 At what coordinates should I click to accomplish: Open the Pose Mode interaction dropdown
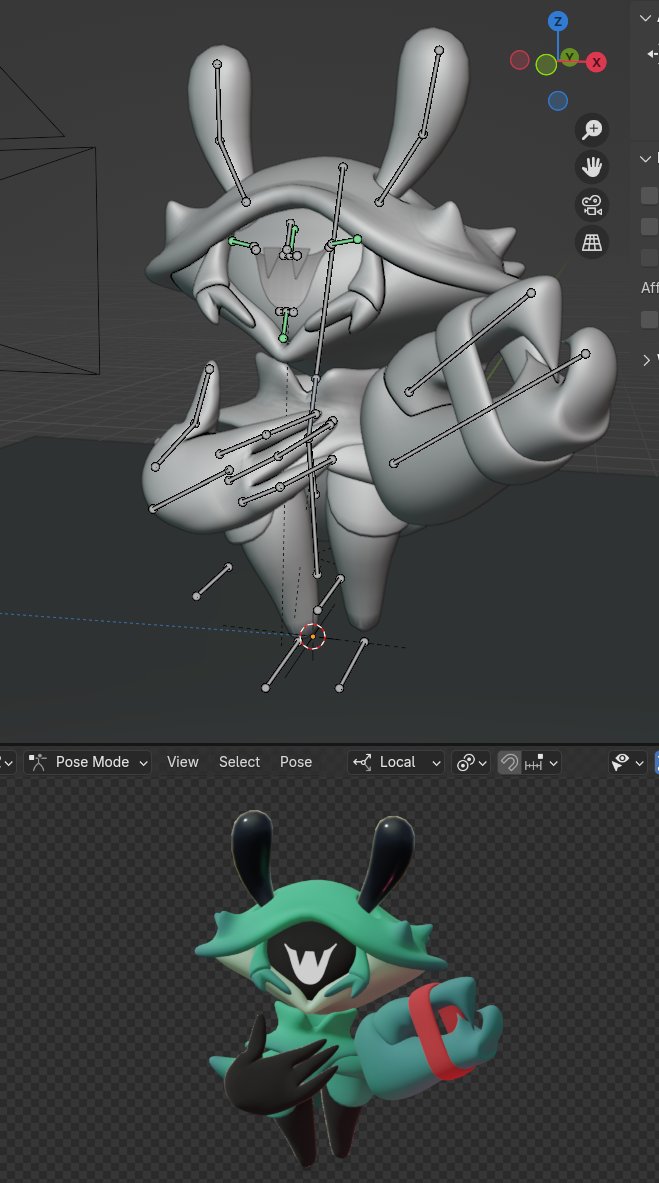tap(88, 763)
